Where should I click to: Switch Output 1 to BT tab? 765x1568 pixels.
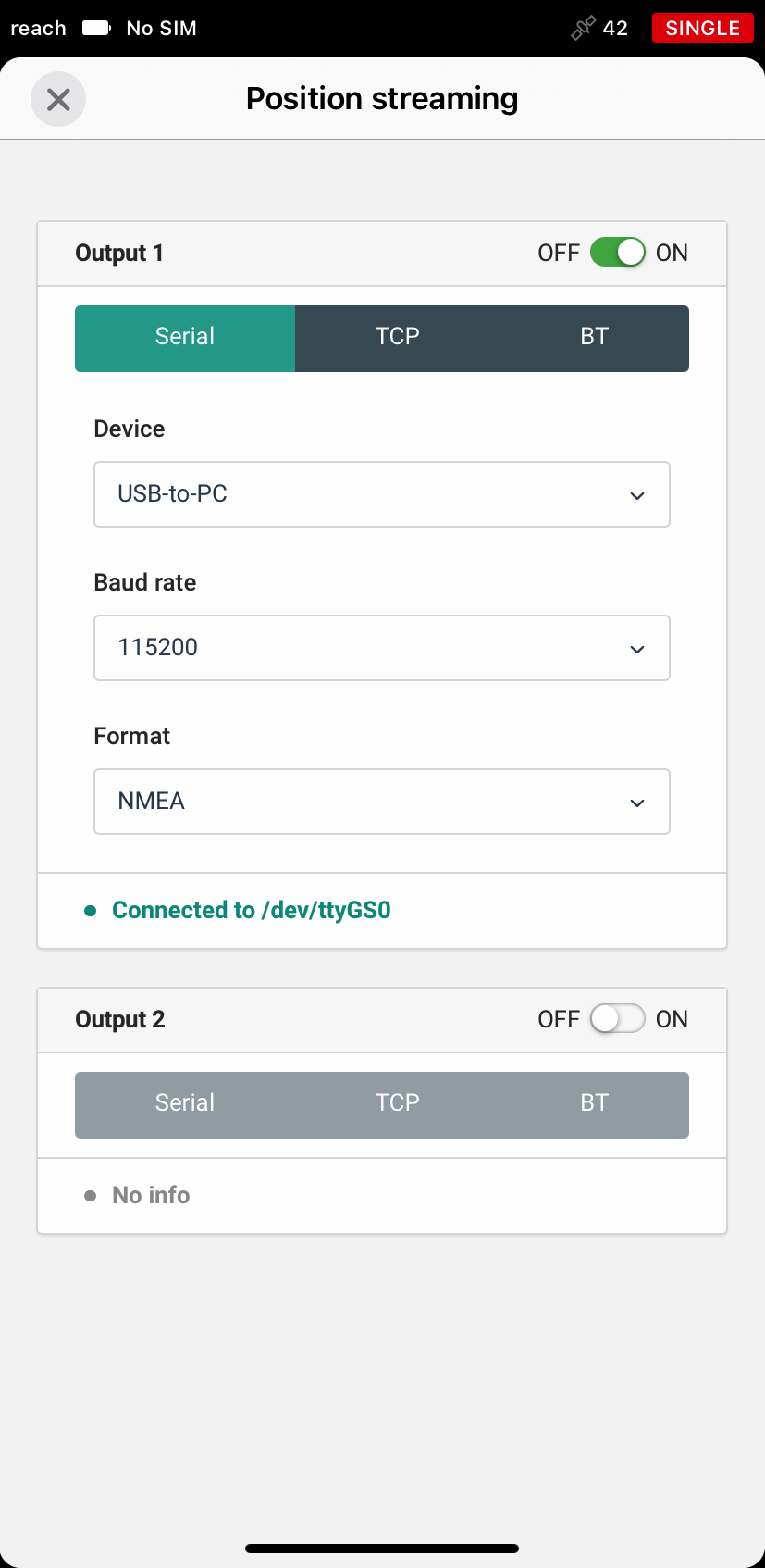(x=595, y=339)
